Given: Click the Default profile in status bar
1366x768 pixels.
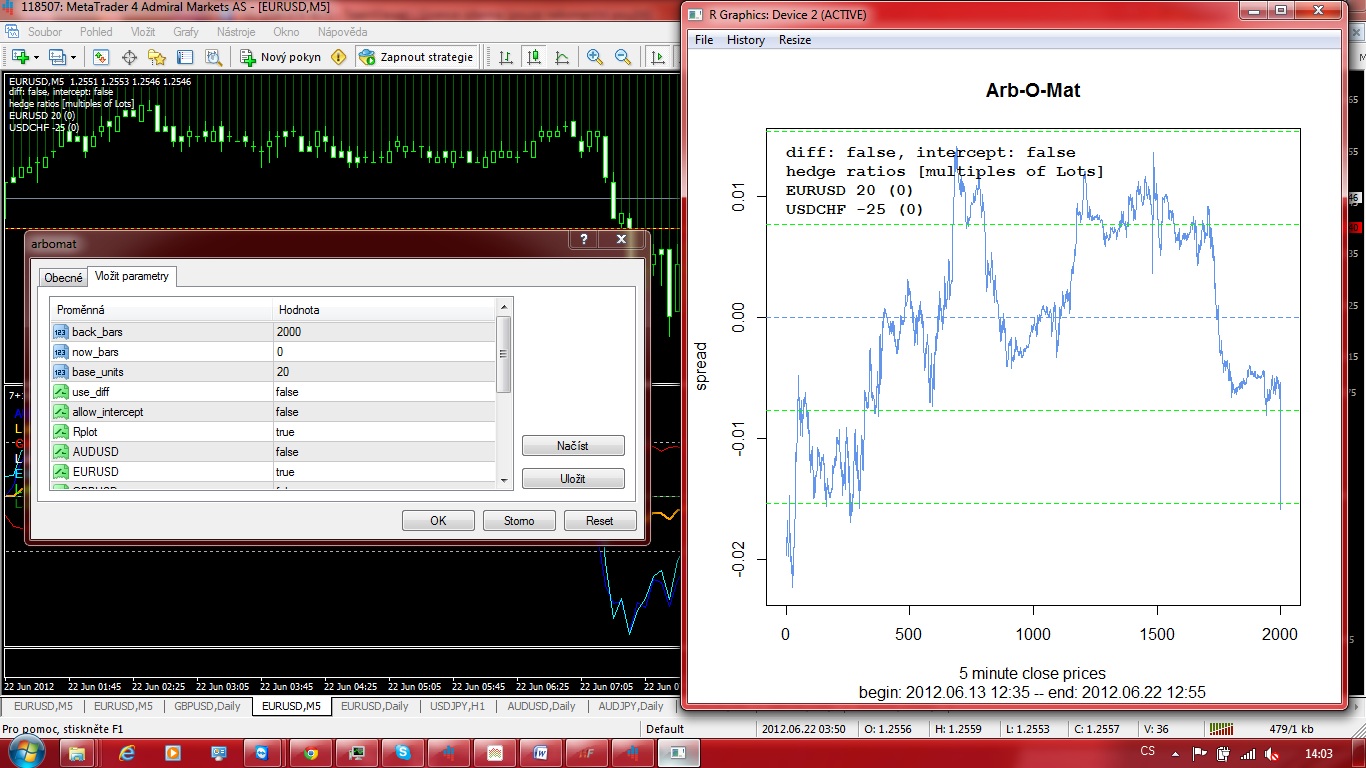Looking at the screenshot, I should [665, 729].
